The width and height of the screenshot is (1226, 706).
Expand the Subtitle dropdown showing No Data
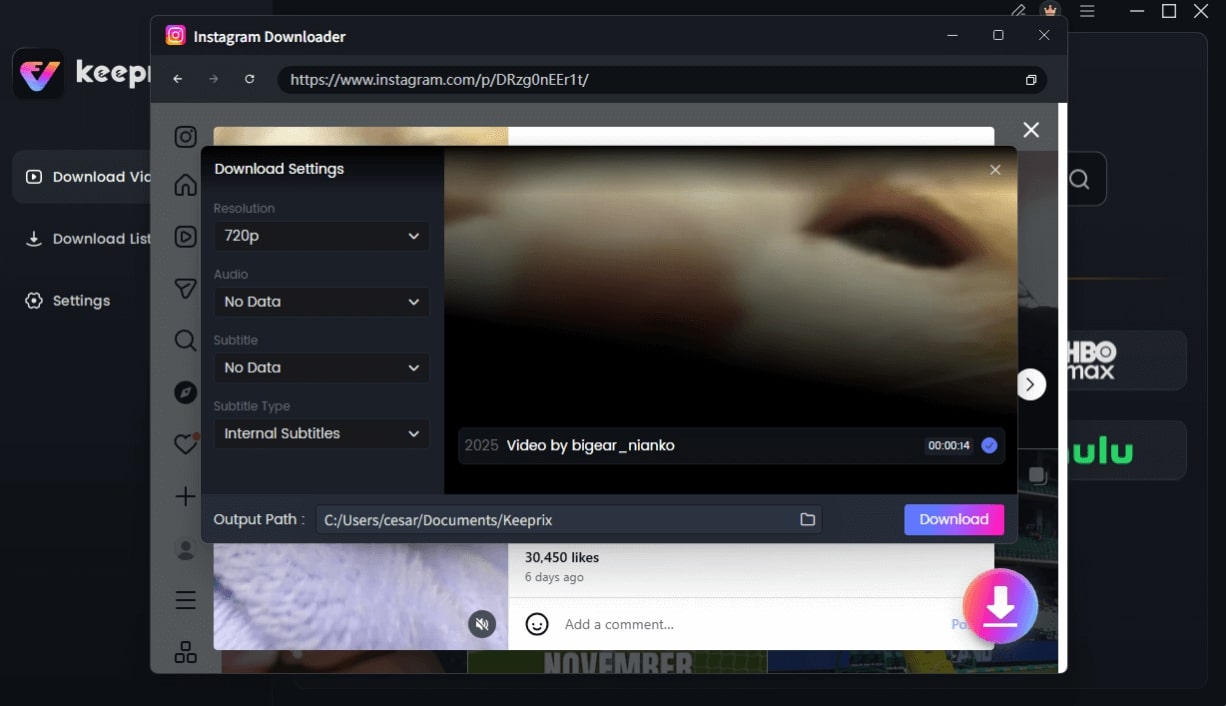tap(321, 367)
